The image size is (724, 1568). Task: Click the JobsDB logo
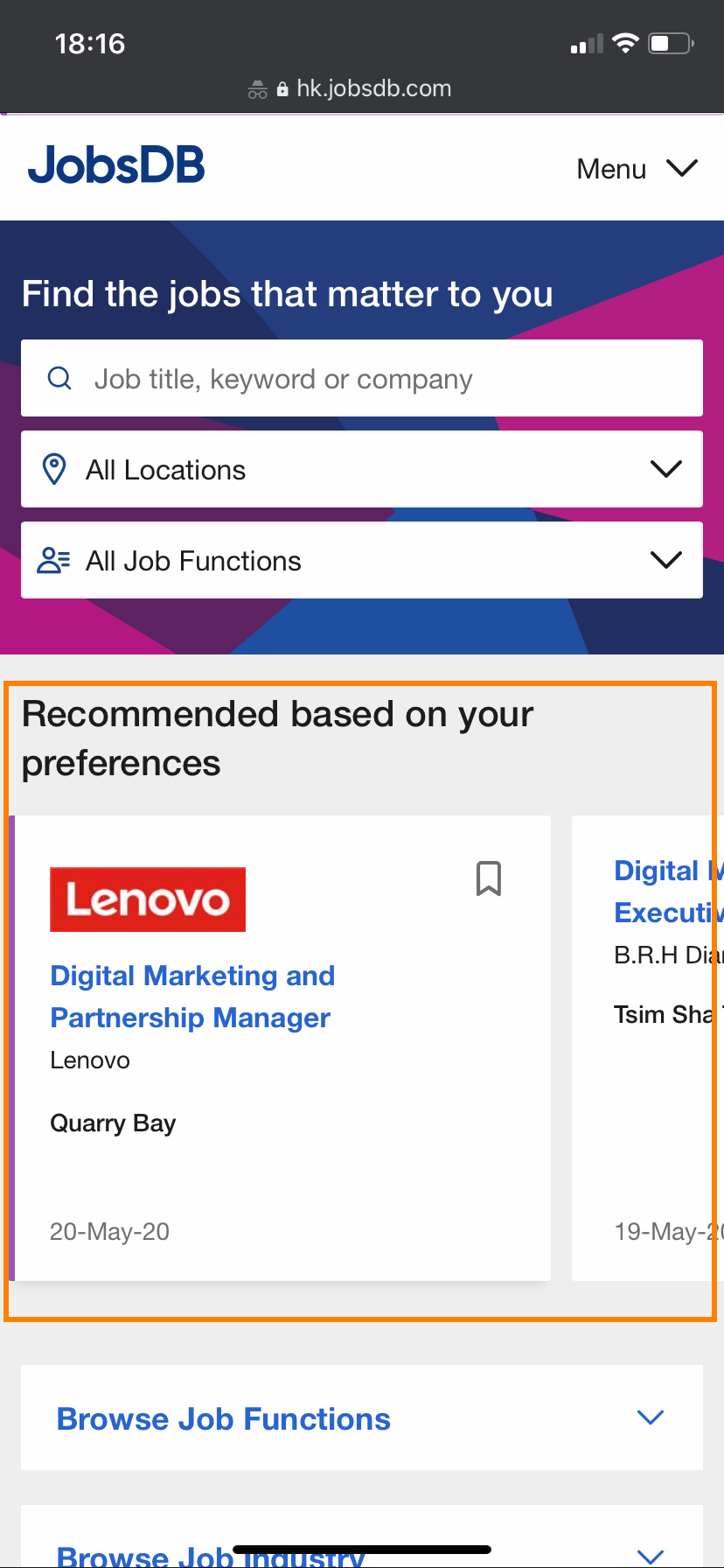(116, 165)
